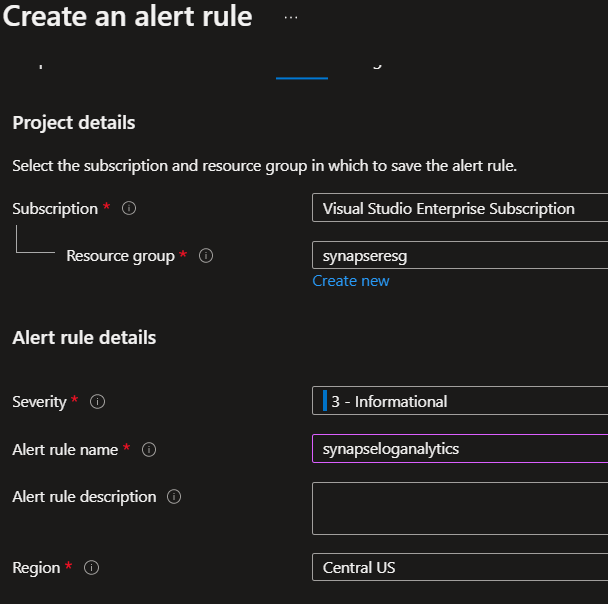Click the Alert rule name text field
Screen dimensions: 608x604
[x=460, y=449]
